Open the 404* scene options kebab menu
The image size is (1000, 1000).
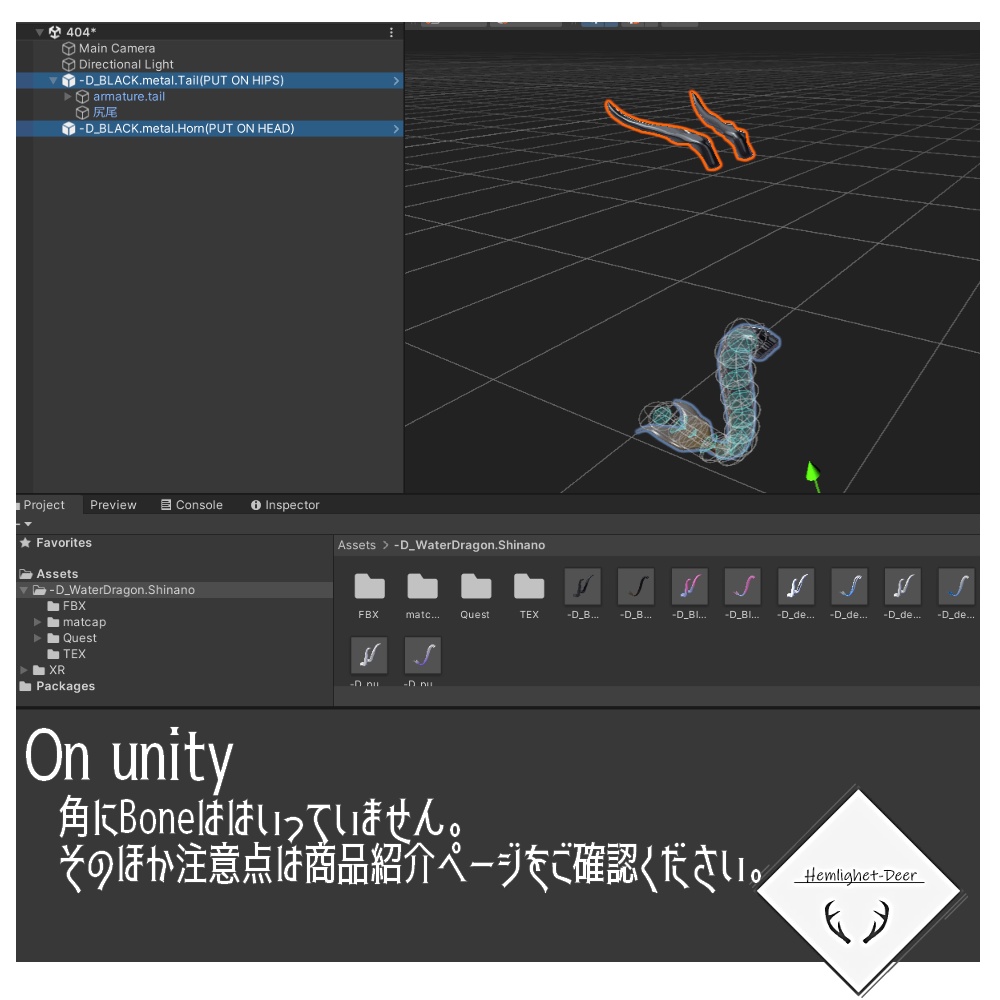[391, 32]
